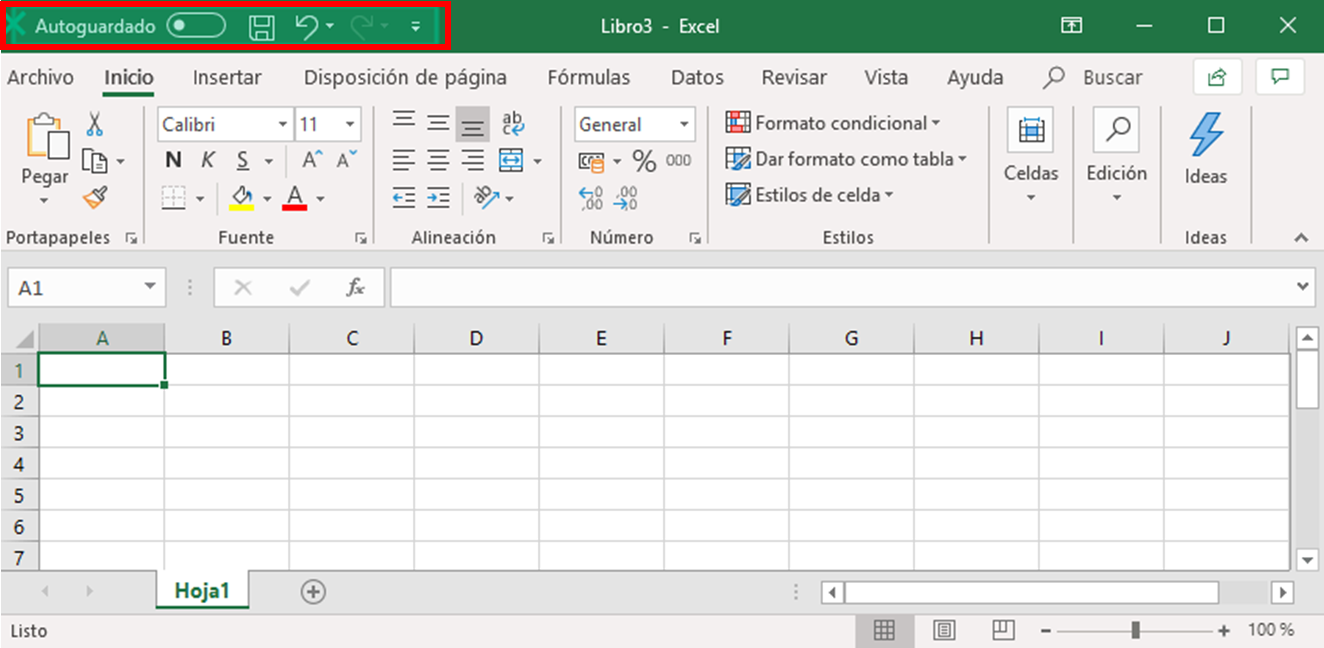Image resolution: width=1324 pixels, height=648 pixels.
Task: Apply percent style icon
Action: click(x=644, y=161)
